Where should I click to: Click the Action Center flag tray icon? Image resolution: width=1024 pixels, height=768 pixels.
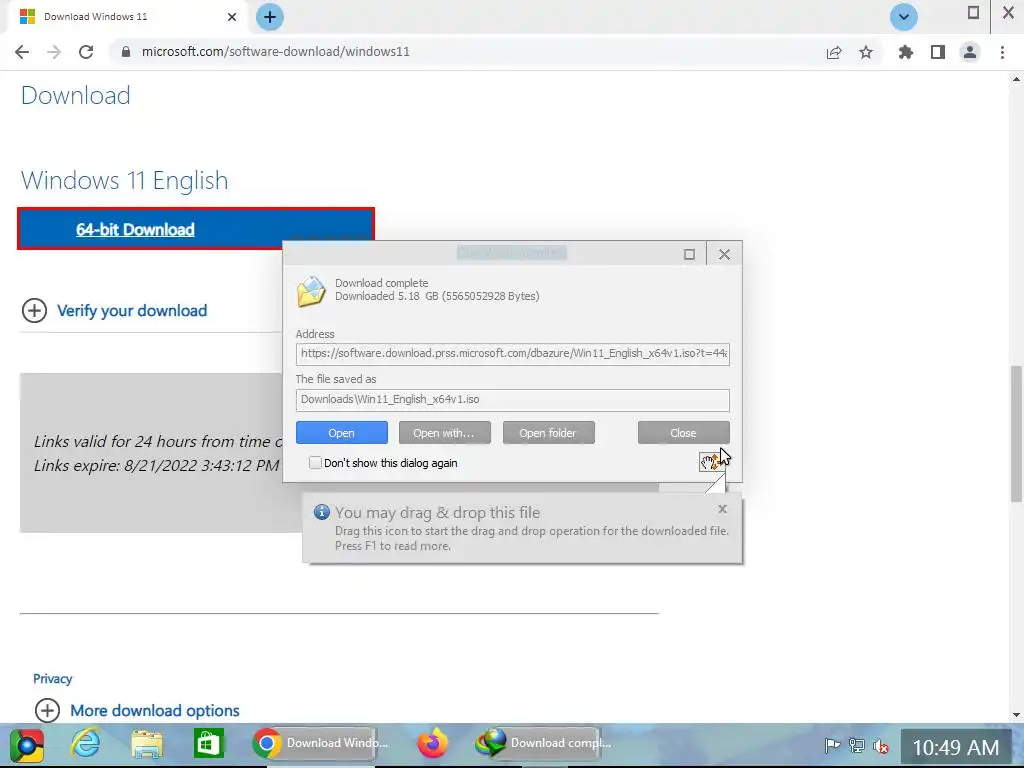(x=832, y=745)
